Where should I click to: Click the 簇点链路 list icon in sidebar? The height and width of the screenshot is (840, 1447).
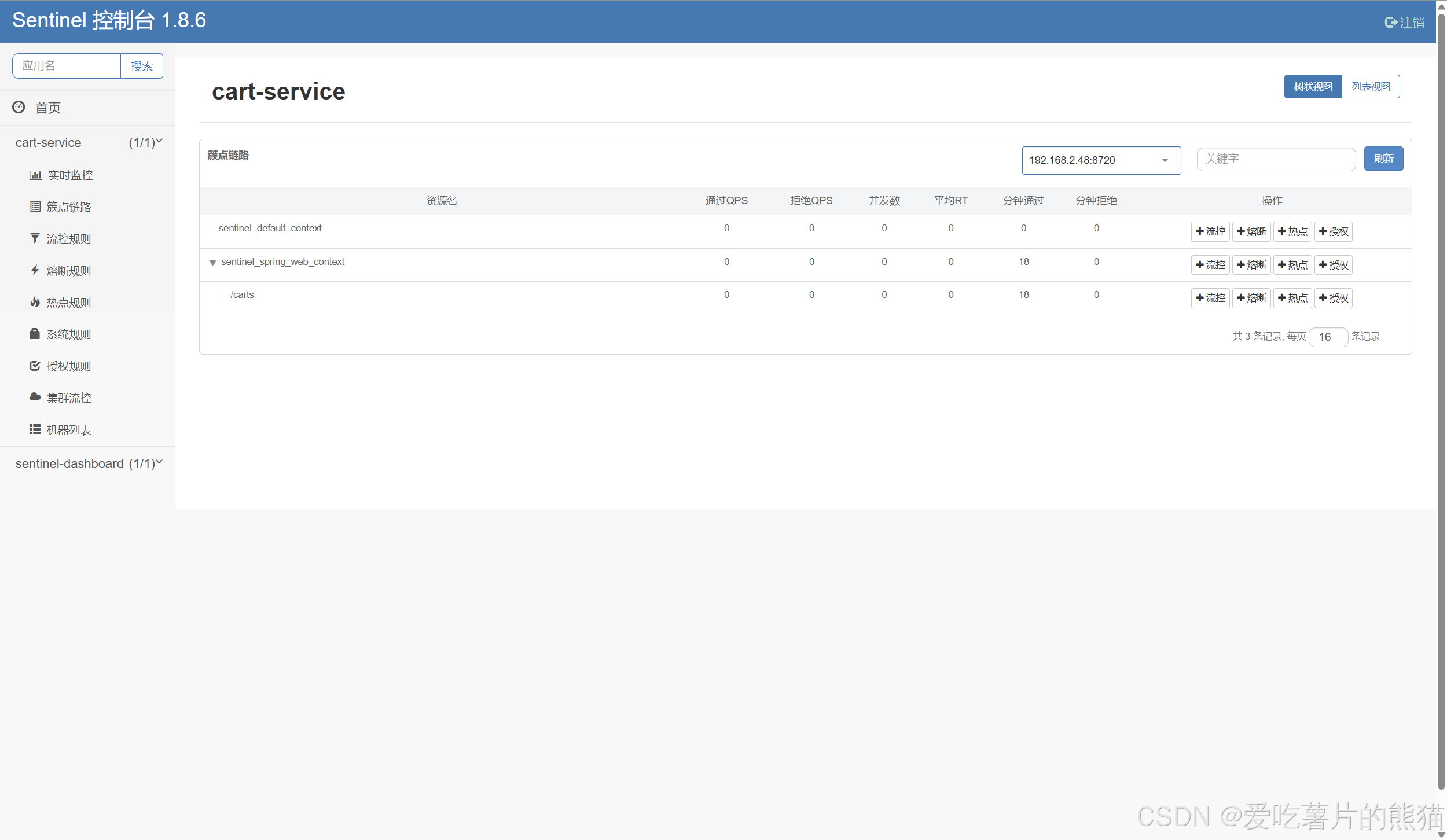[35, 207]
